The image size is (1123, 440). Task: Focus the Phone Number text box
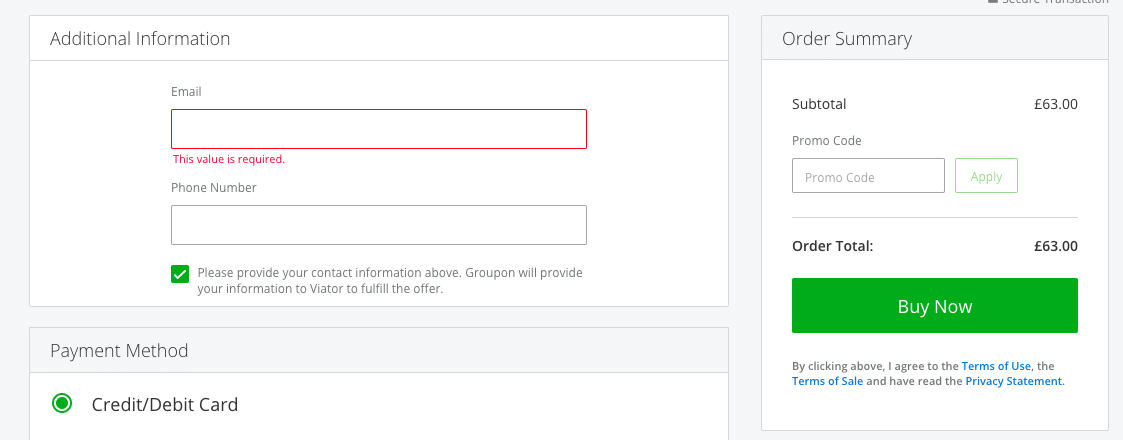pos(378,225)
